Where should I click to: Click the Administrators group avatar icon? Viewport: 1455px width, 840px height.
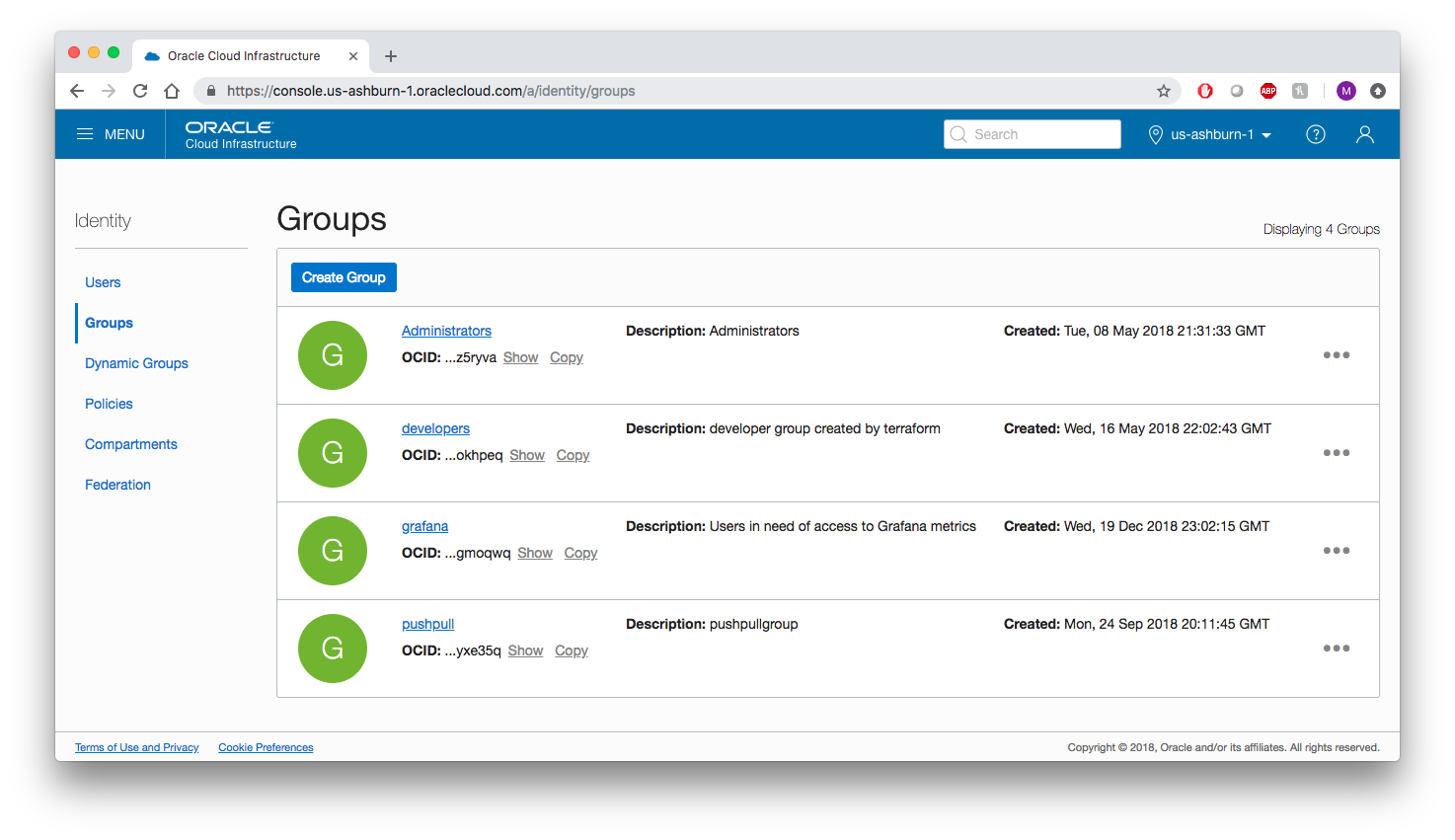pos(333,355)
